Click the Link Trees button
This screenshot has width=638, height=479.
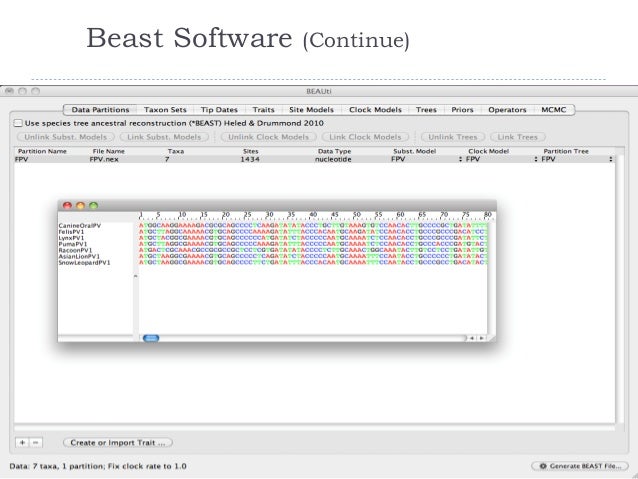click(x=518, y=137)
